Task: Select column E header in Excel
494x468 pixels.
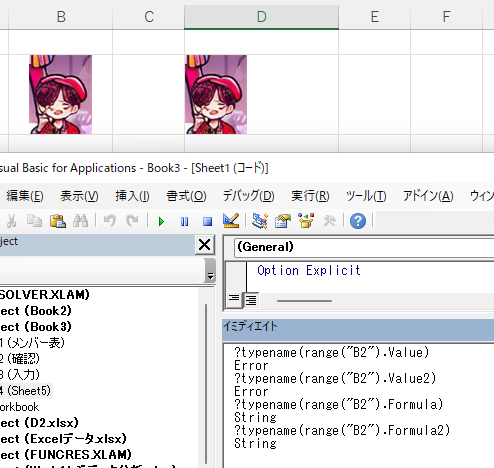Action: pos(374,16)
